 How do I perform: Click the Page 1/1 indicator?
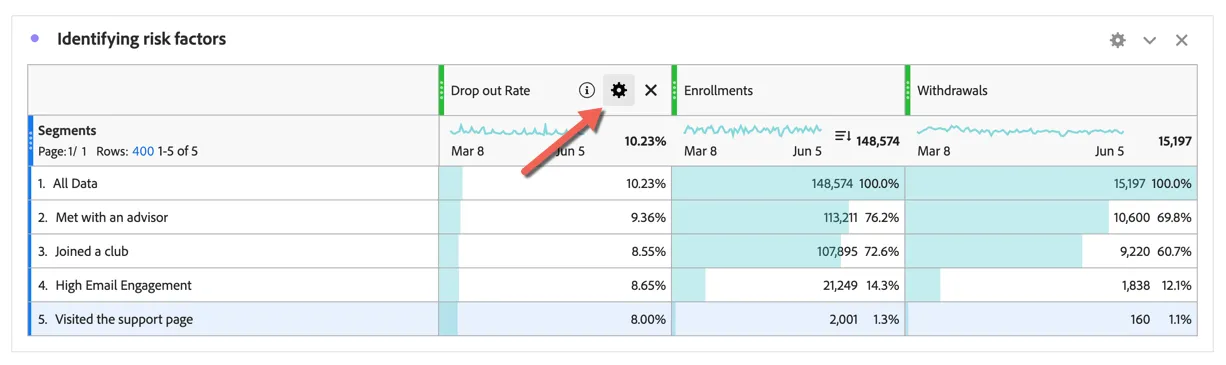click(62, 151)
